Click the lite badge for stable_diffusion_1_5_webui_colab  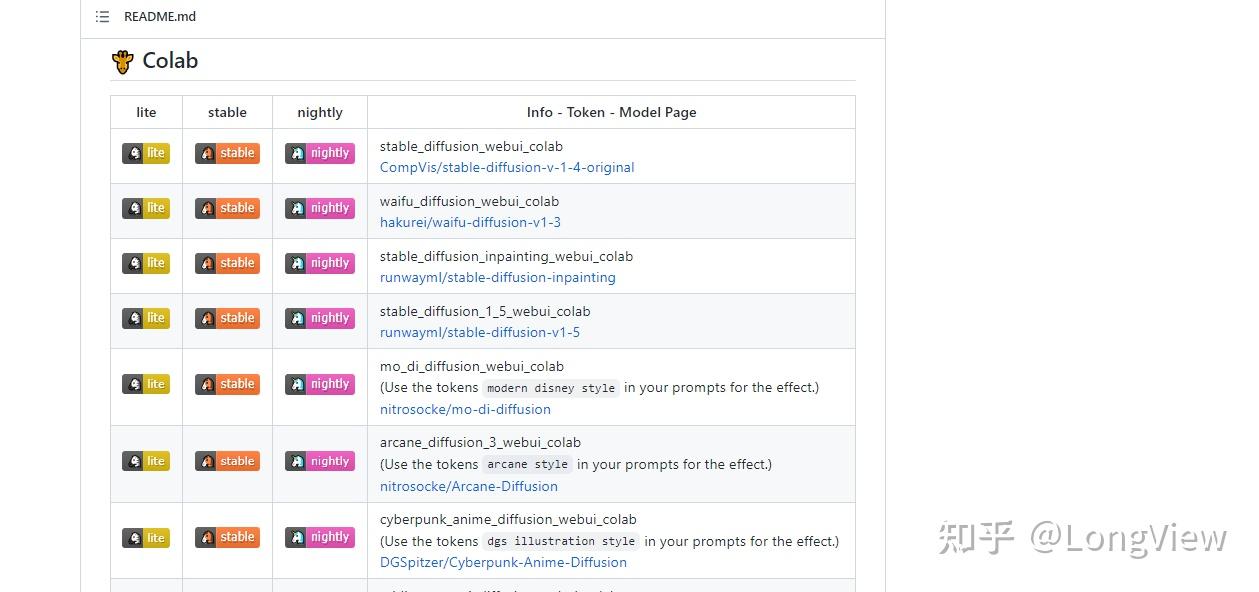pos(146,318)
